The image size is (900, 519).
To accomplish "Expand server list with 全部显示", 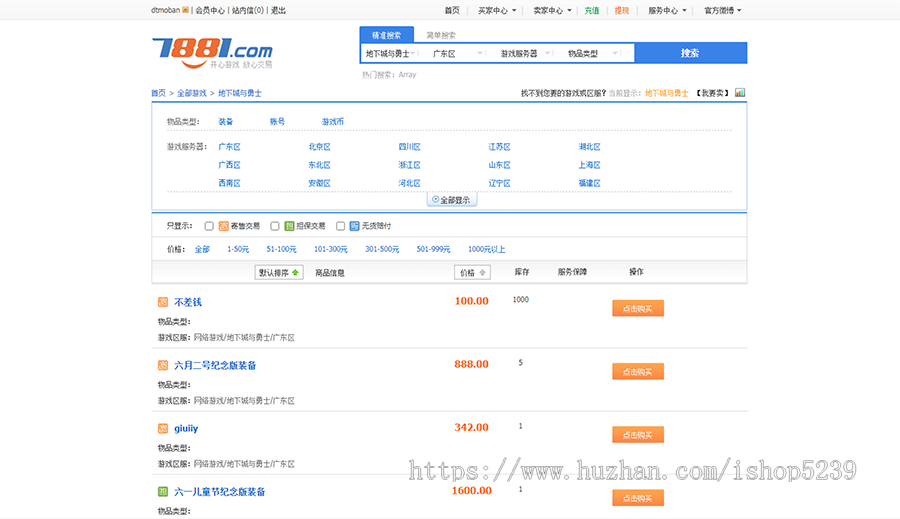I will 450,200.
